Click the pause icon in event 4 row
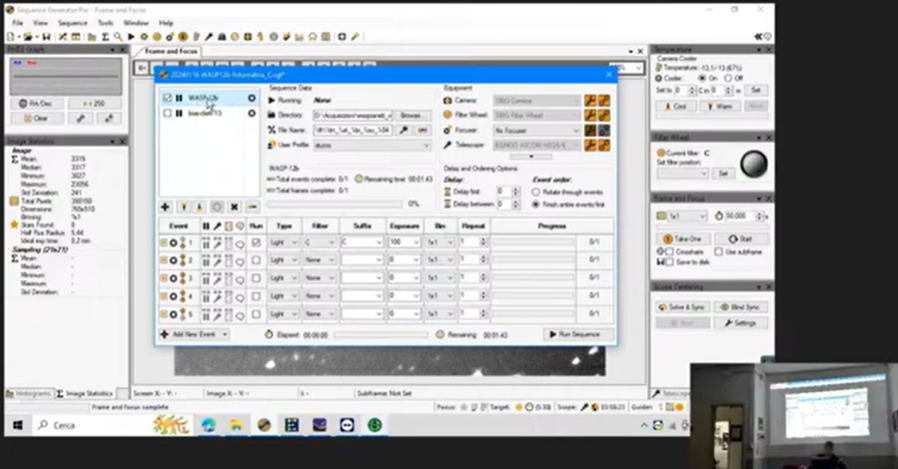The image size is (898, 469). pyautogui.click(x=206, y=297)
